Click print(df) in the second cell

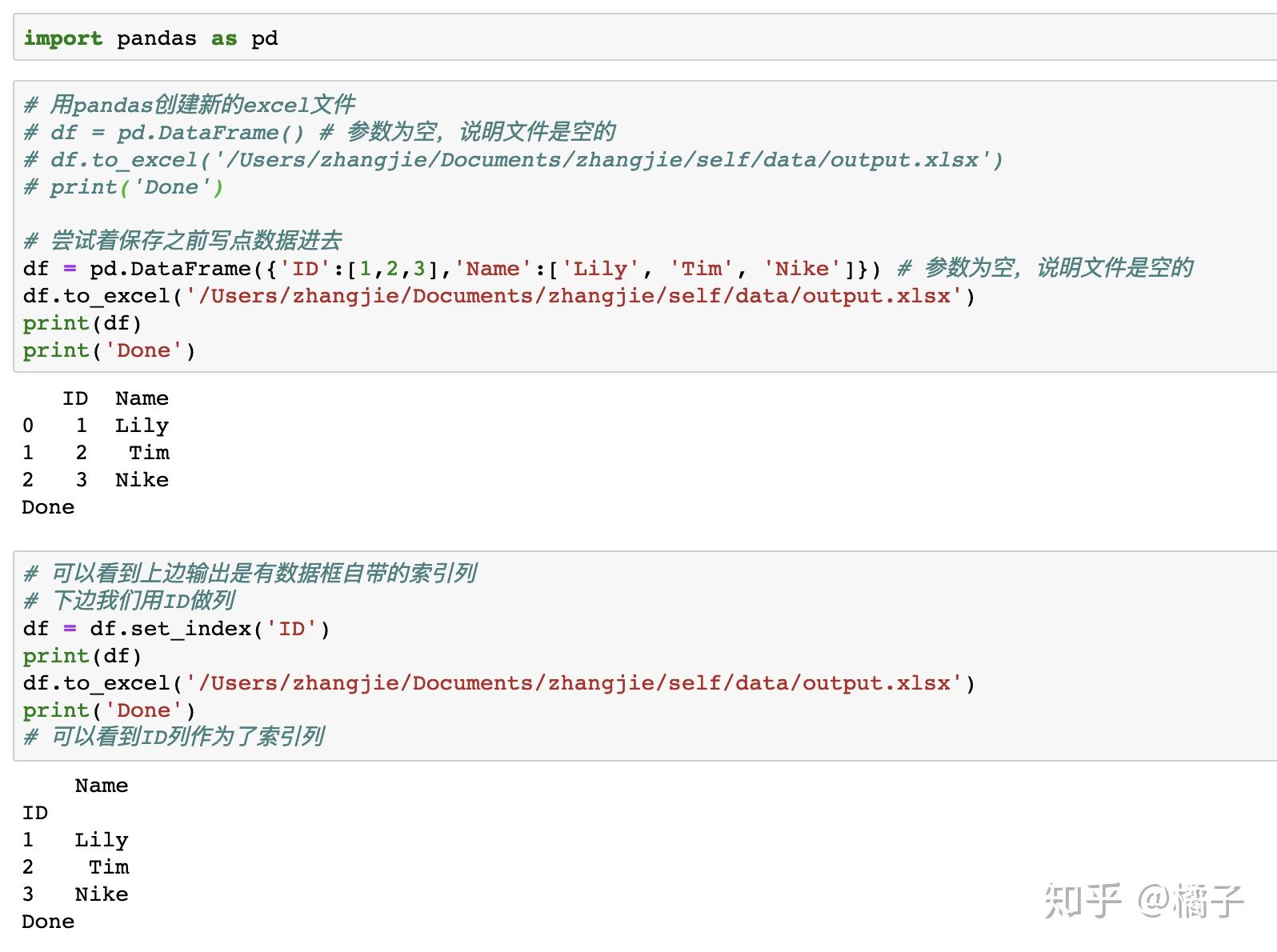(82, 323)
